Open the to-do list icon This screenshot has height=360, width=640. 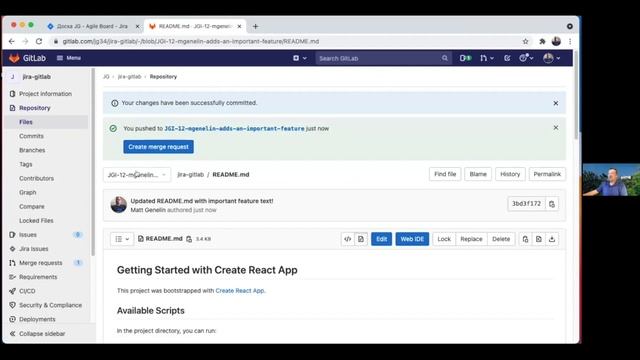pyautogui.click(x=507, y=58)
